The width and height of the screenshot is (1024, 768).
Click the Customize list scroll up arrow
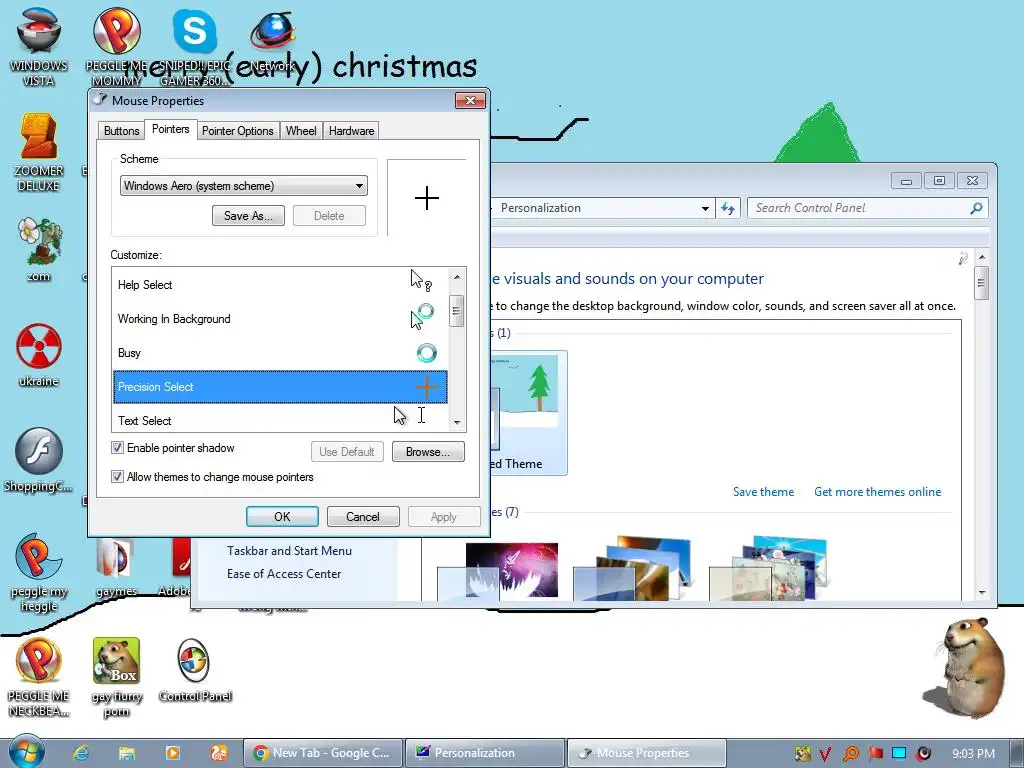coord(457,277)
